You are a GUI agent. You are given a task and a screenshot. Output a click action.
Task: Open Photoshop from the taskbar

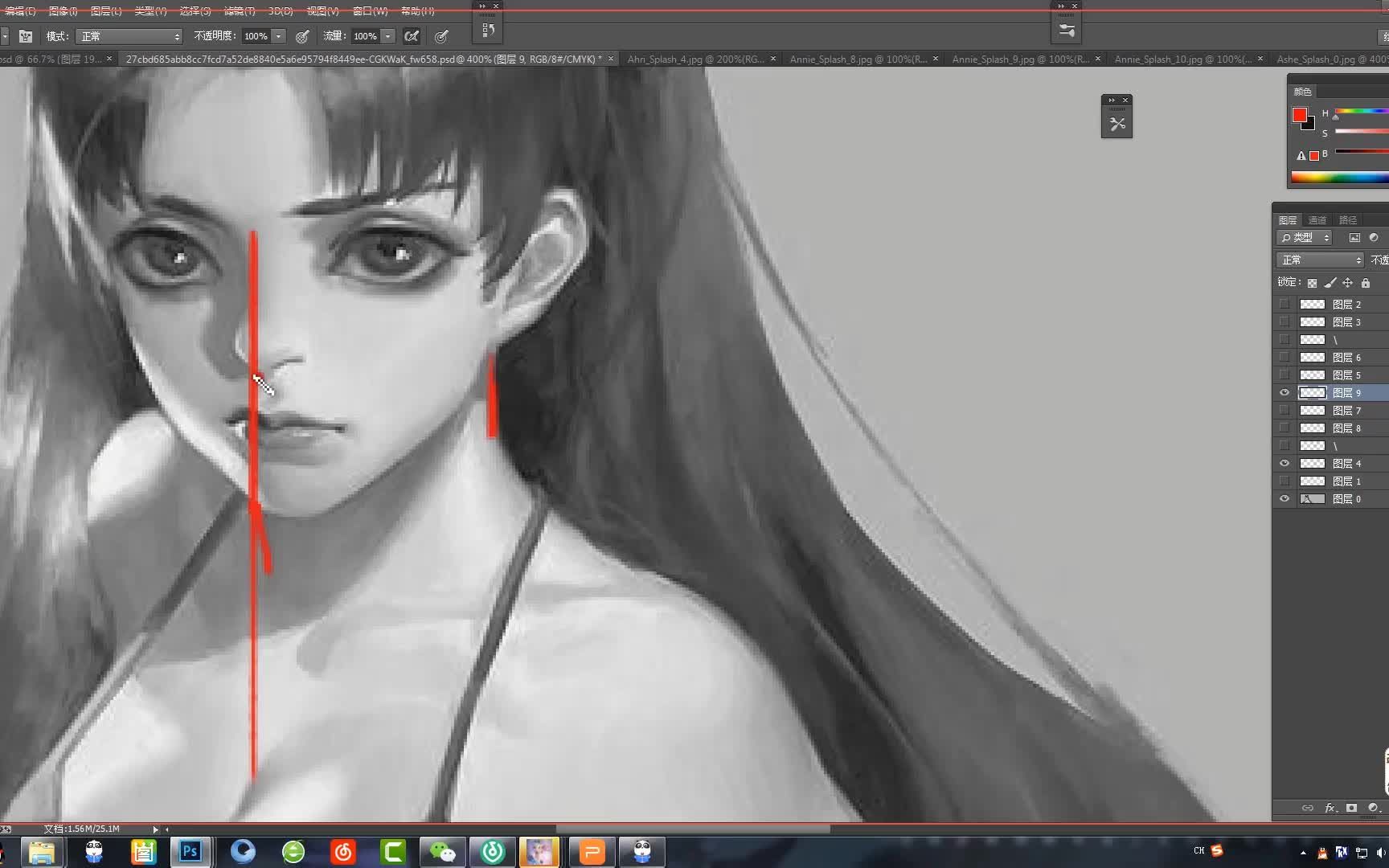click(191, 851)
